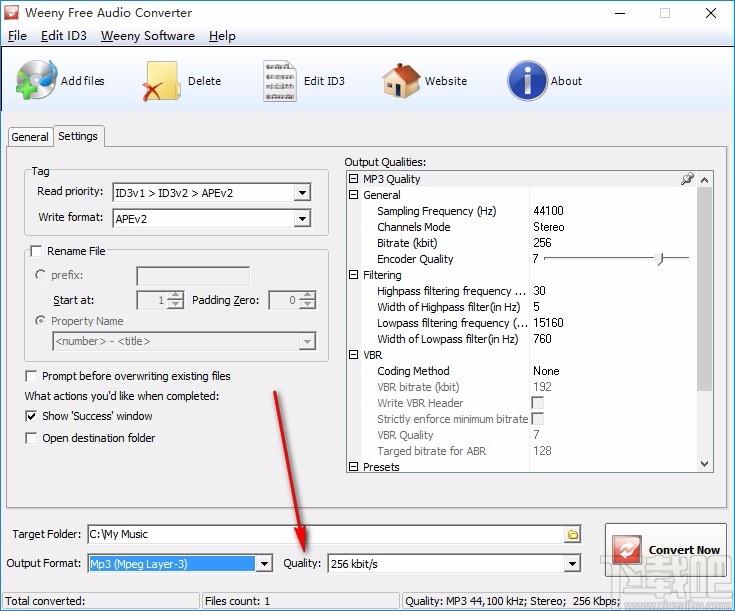Click the Output Qualities vertical scrollbar thumb

pos(704,289)
